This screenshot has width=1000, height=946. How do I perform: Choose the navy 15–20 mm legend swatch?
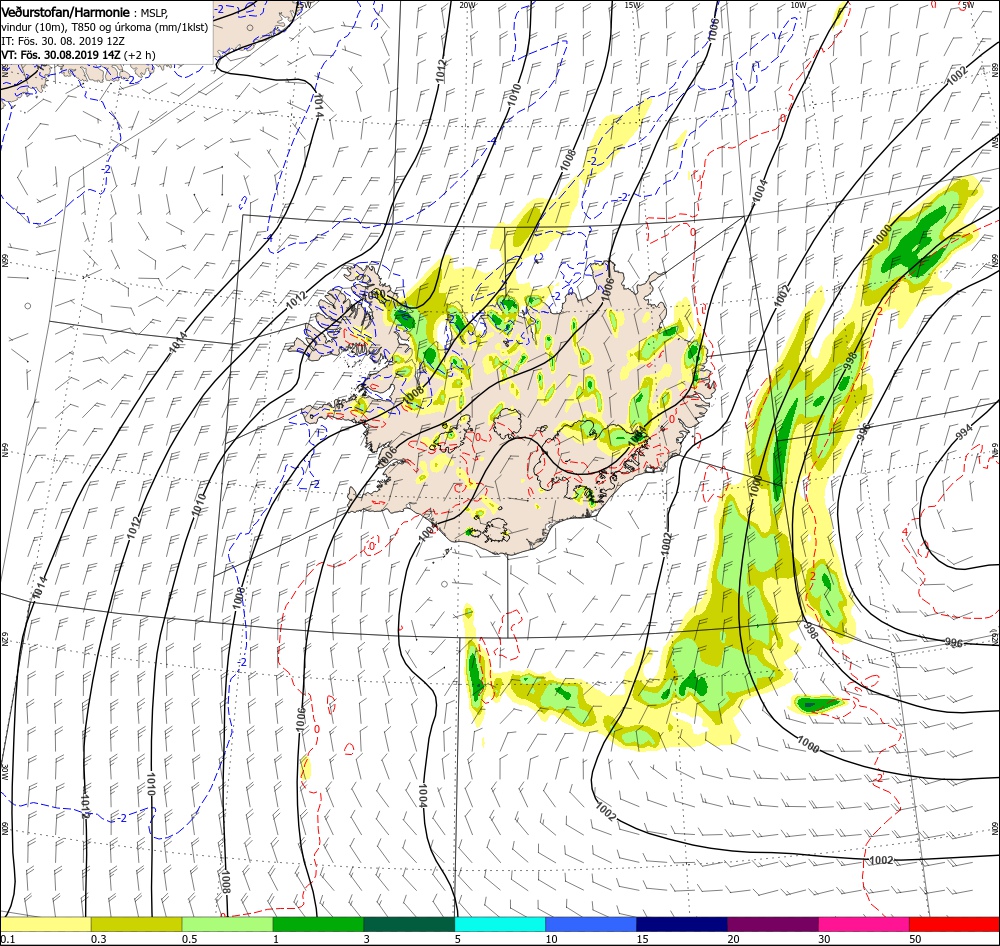click(x=682, y=924)
